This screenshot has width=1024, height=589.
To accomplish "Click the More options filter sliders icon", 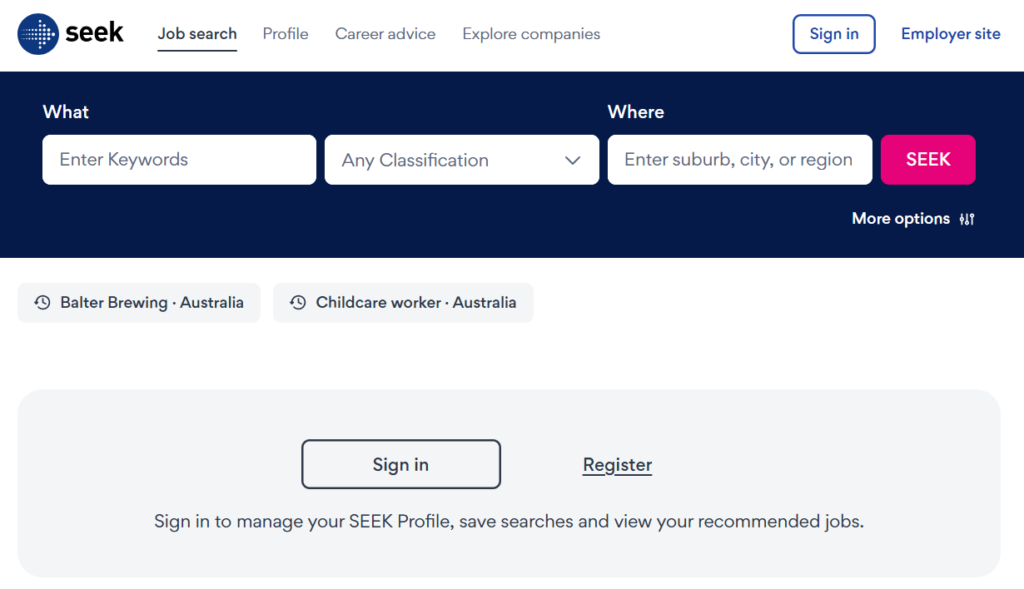I will (967, 219).
